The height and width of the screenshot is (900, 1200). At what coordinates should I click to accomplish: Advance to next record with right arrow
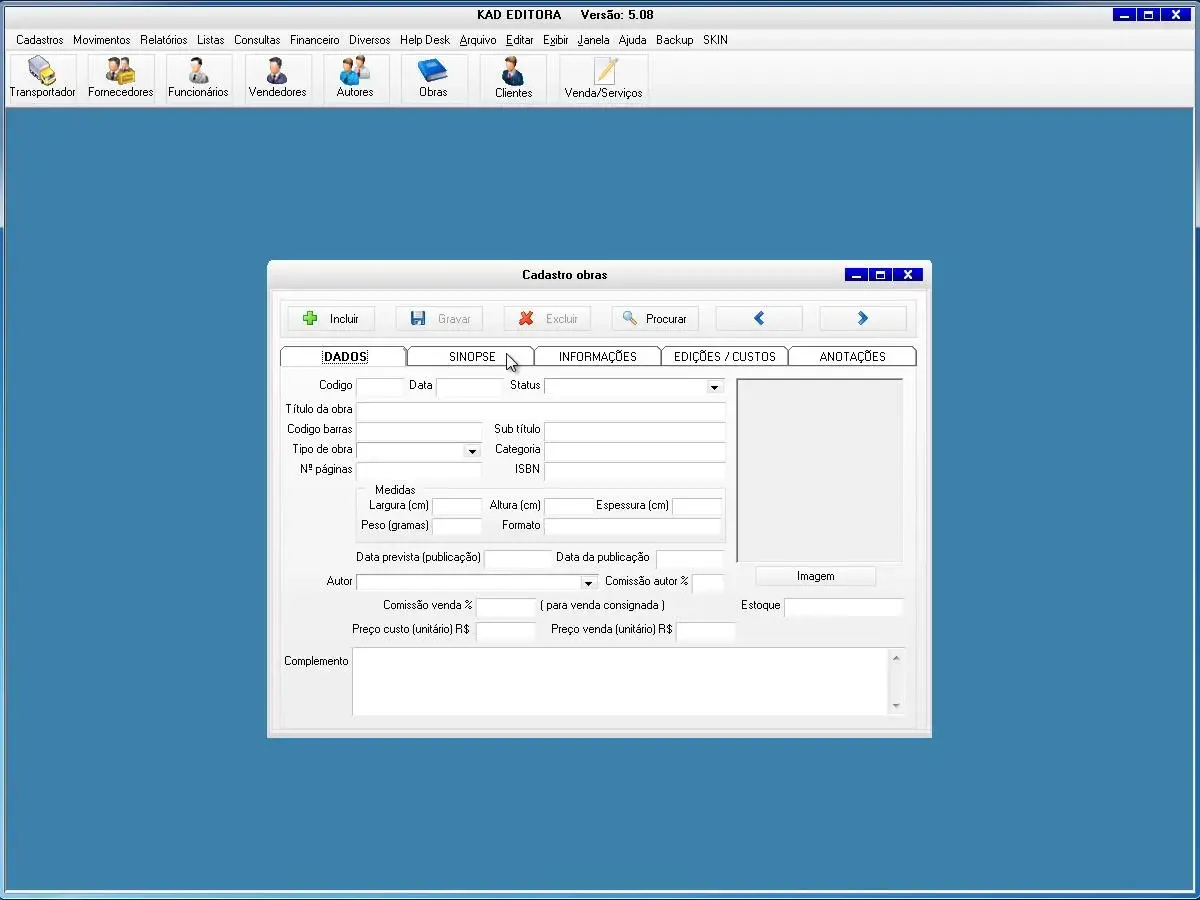pyautogui.click(x=863, y=319)
